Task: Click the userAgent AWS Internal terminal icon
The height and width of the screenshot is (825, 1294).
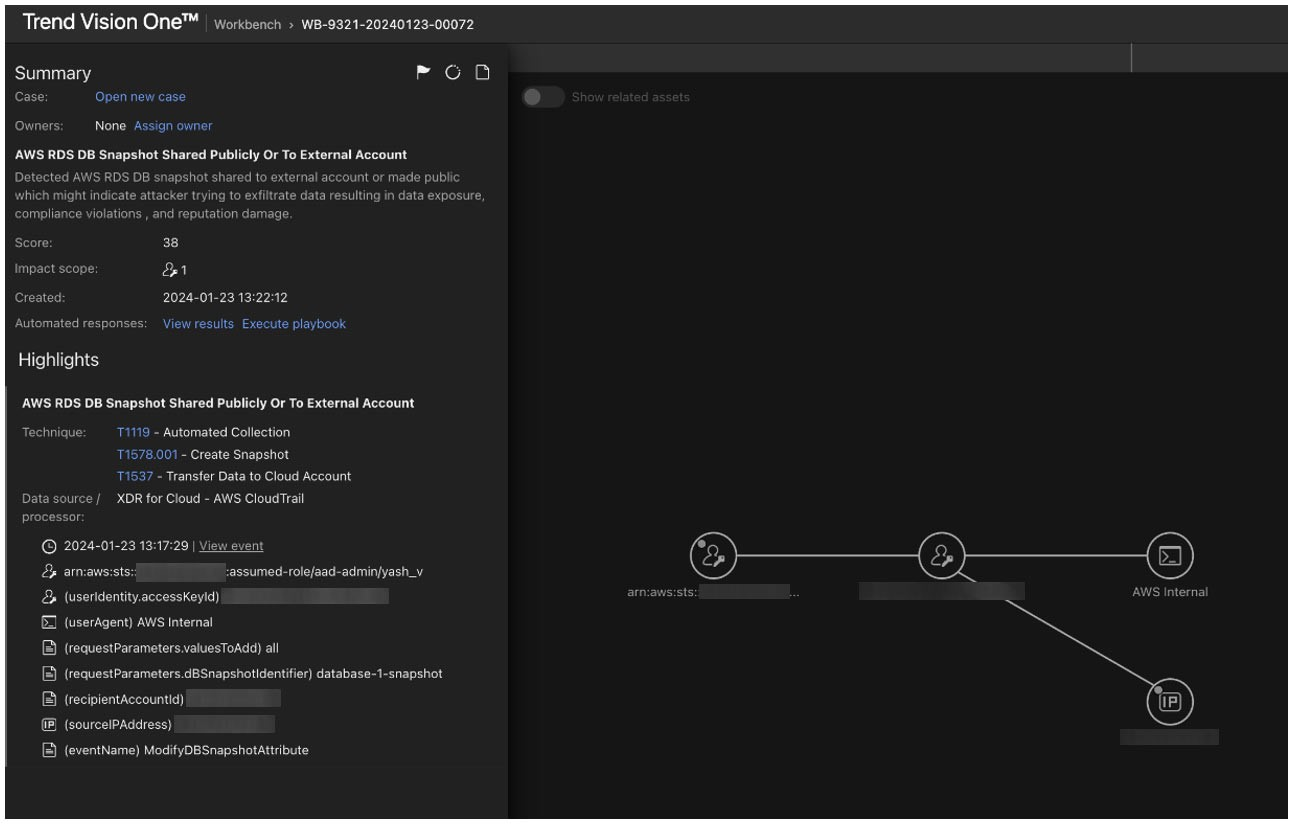Action: (49, 622)
